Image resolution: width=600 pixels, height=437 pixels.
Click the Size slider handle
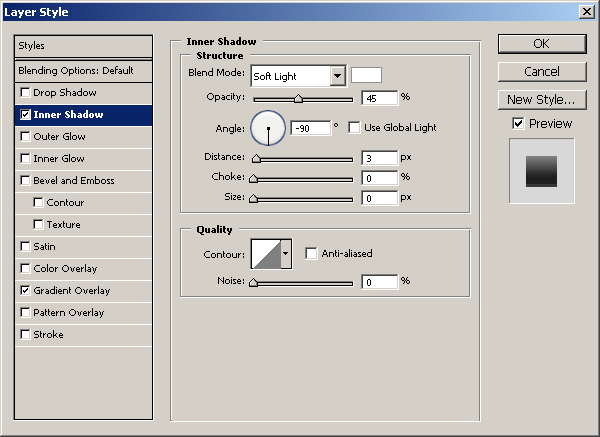253,198
